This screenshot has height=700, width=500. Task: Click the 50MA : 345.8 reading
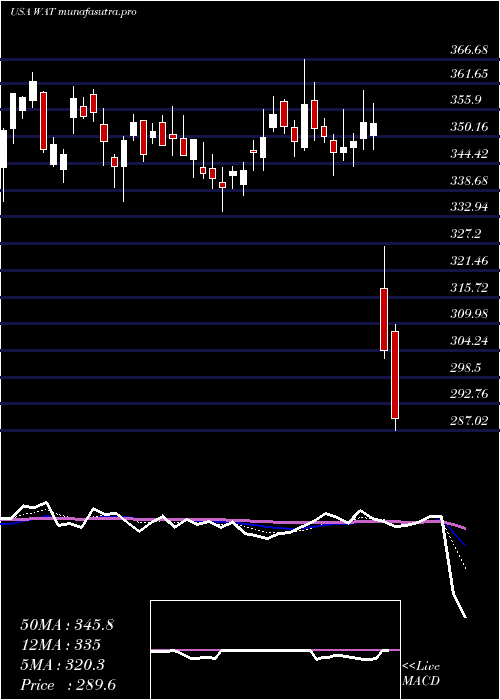click(67, 625)
